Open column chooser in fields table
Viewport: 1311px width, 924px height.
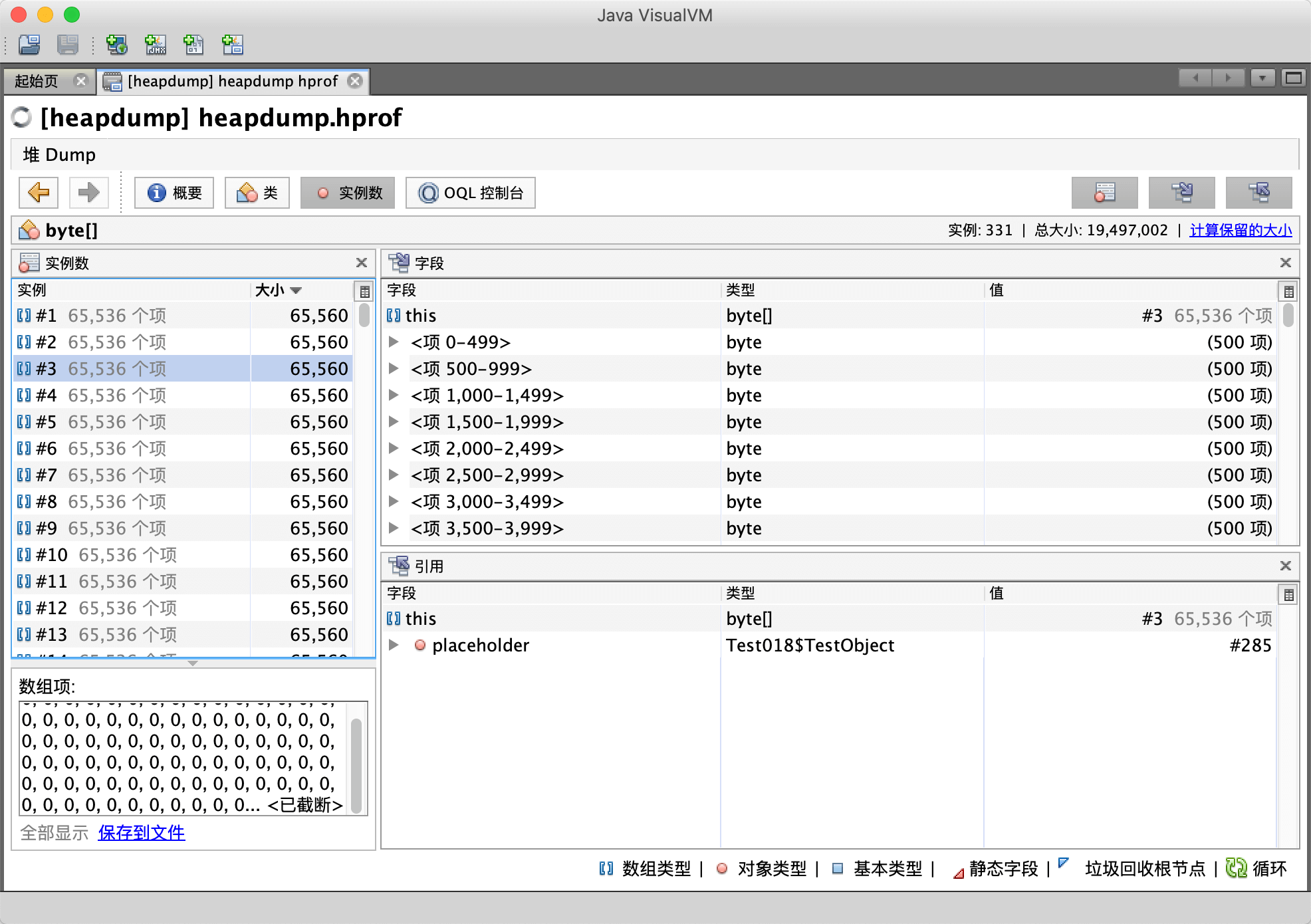click(1288, 291)
